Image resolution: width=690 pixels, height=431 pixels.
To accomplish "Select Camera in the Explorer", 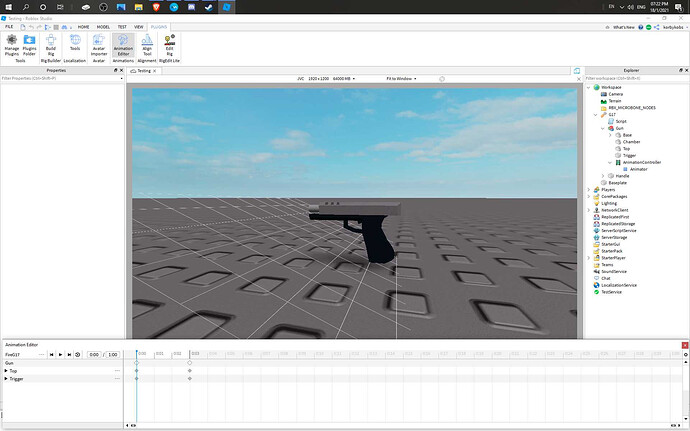I will point(616,94).
